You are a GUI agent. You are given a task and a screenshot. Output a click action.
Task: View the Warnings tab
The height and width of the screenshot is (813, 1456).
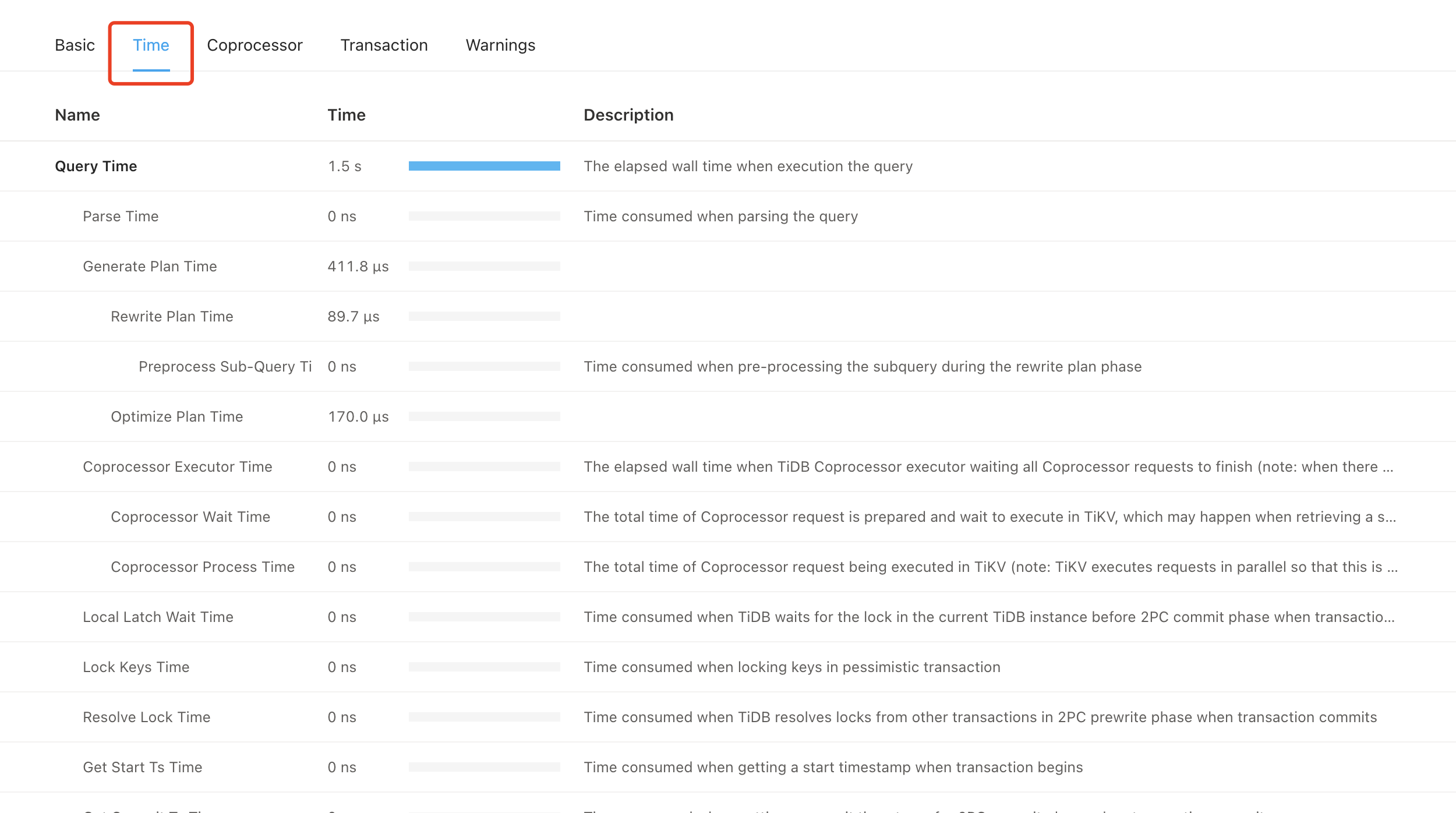pyautogui.click(x=500, y=45)
